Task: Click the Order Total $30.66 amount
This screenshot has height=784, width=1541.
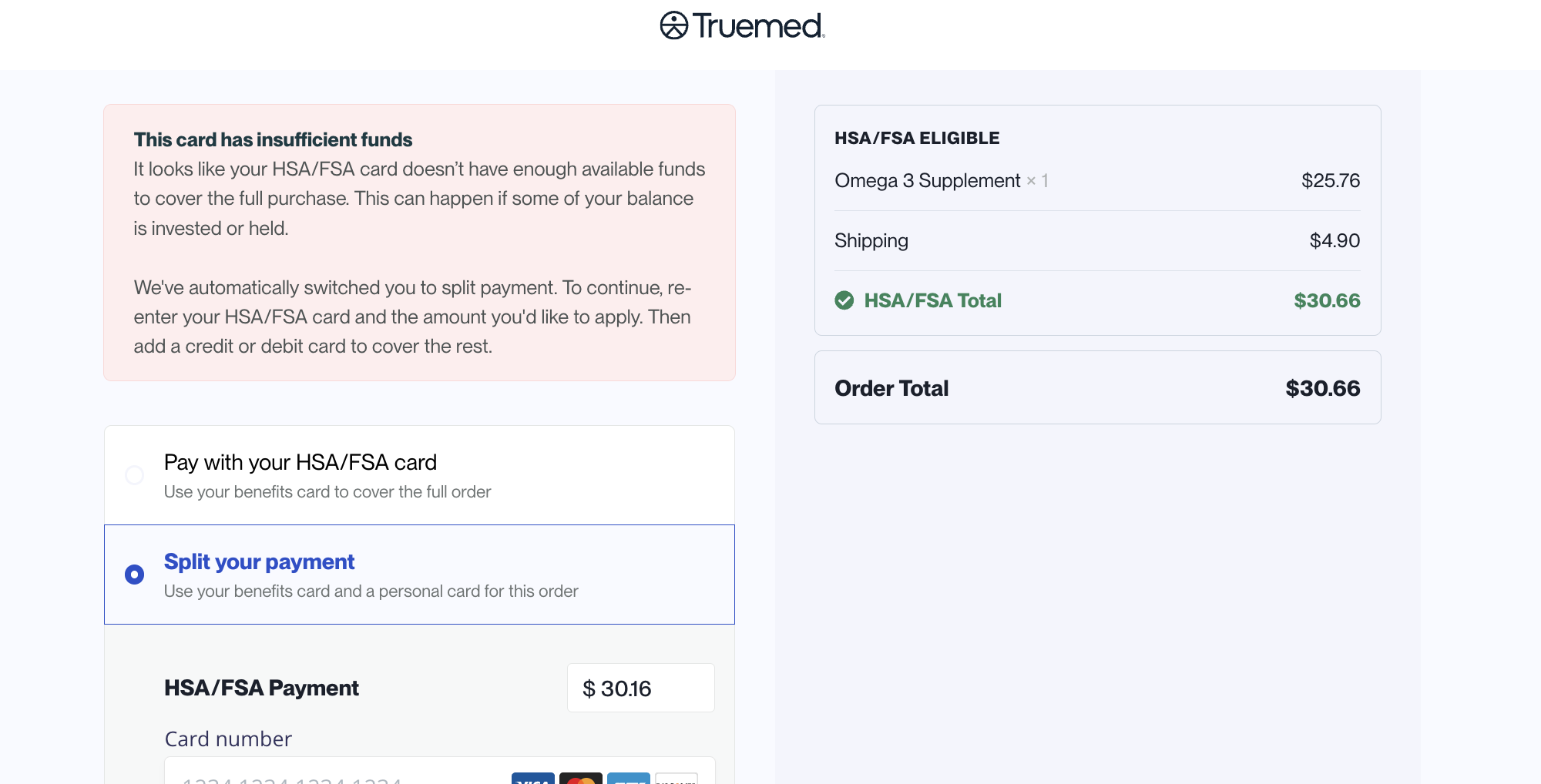Action: (1322, 388)
